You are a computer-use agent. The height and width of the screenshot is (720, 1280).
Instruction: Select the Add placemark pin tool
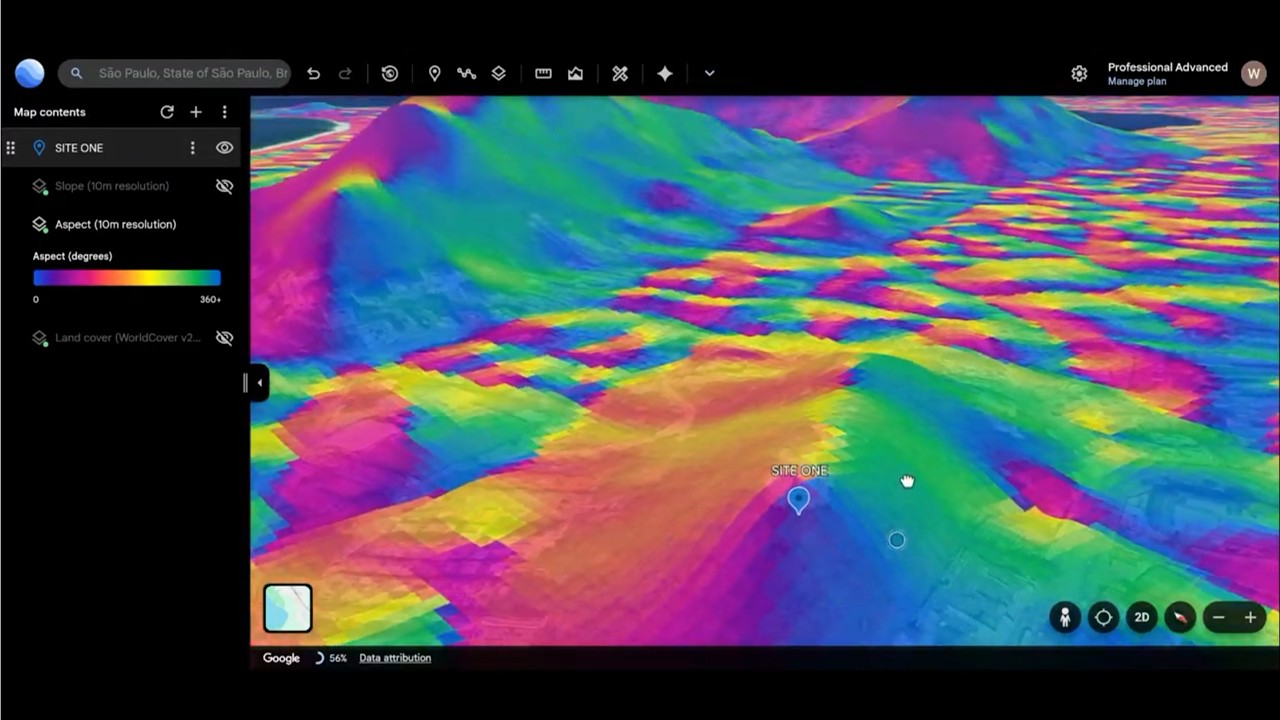pyautogui.click(x=435, y=73)
